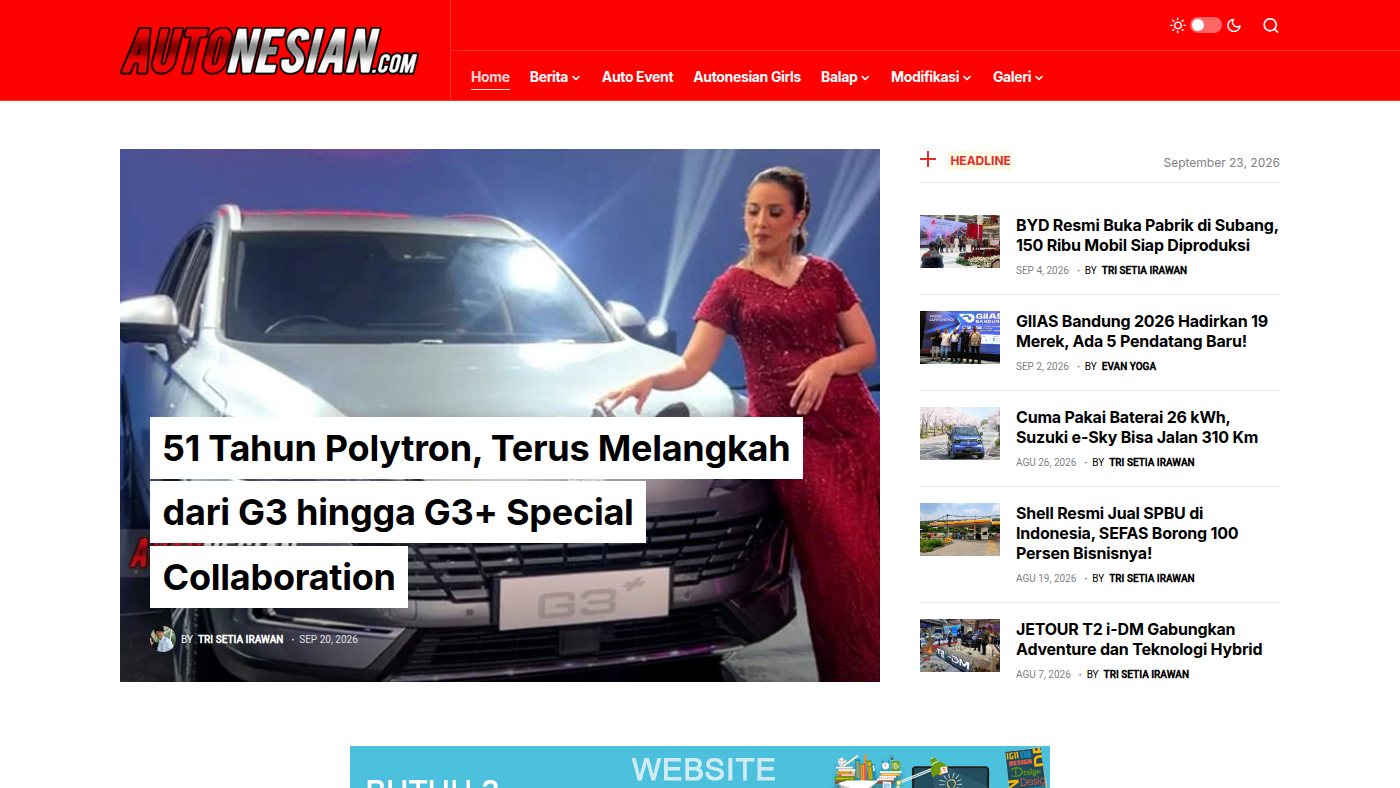Click author name under JETOUR article
This screenshot has height=788, width=1400.
(x=1146, y=674)
